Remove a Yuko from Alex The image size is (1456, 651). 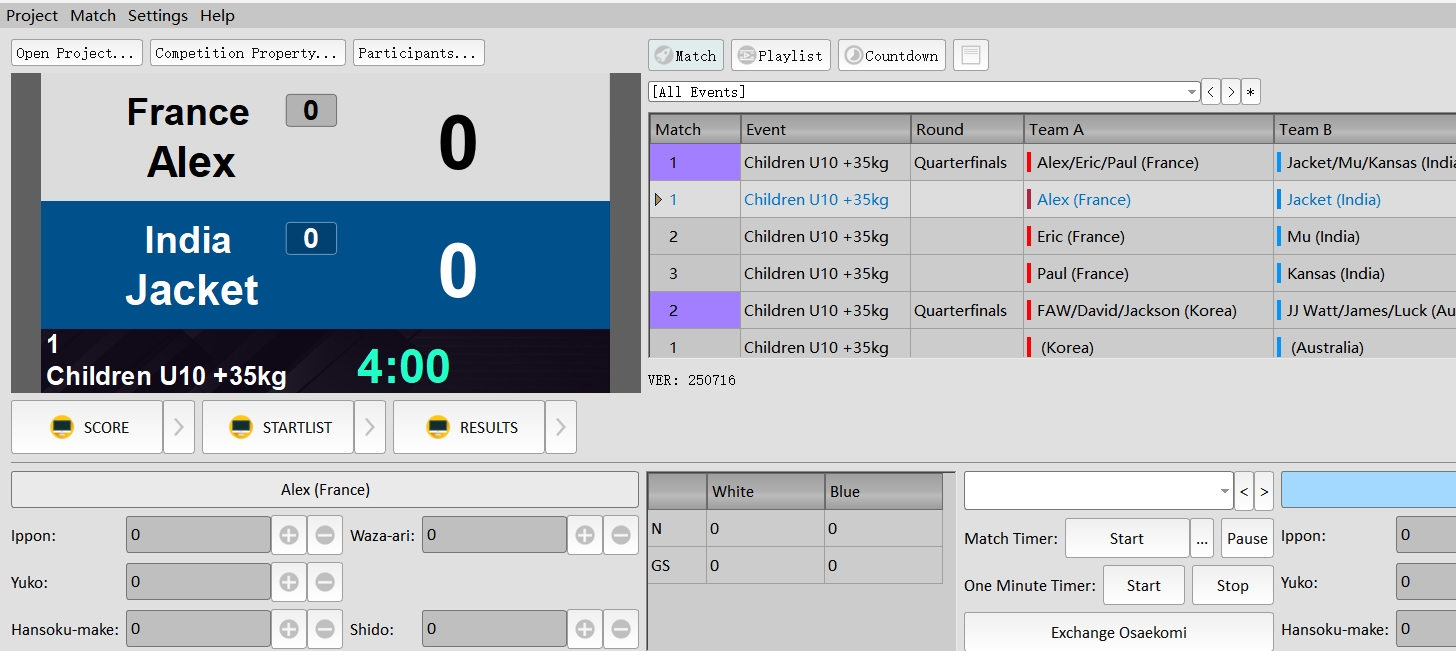325,582
